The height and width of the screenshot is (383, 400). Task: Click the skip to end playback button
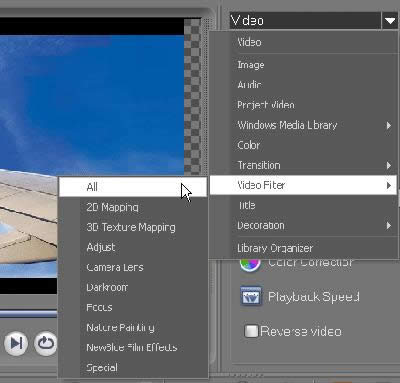(x=16, y=343)
